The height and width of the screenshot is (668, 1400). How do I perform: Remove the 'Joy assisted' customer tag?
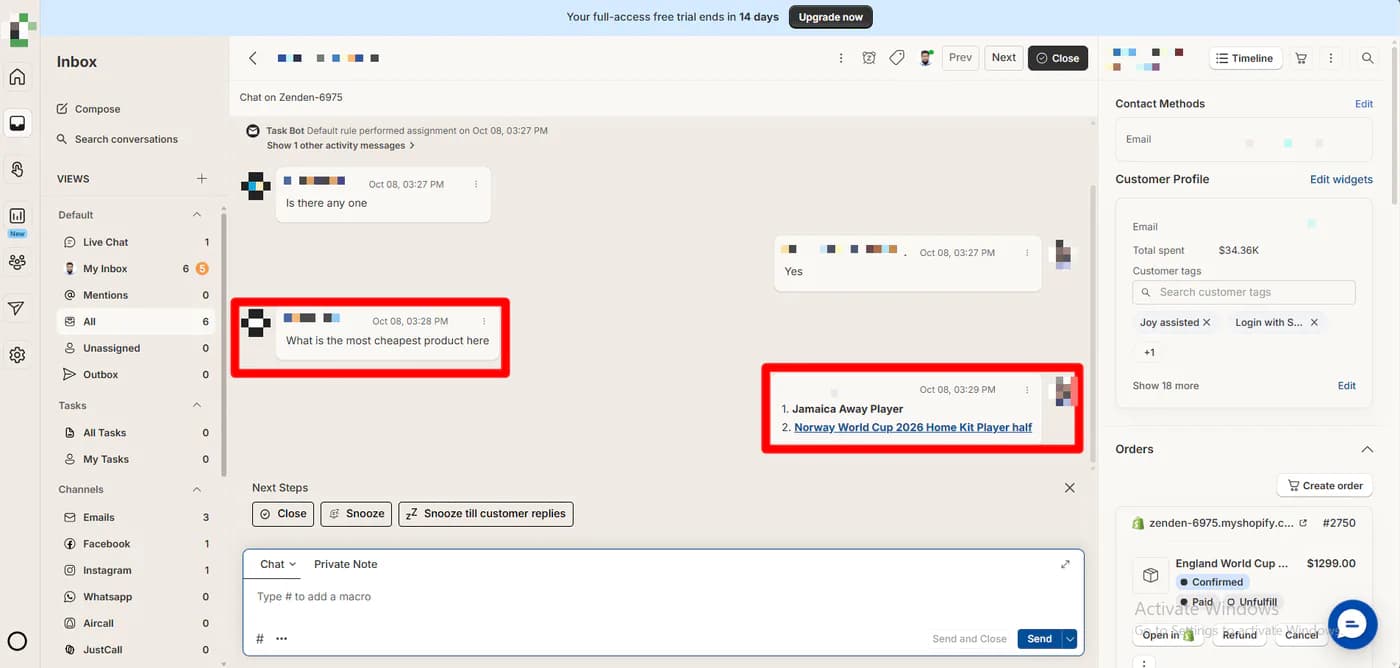click(x=1207, y=322)
